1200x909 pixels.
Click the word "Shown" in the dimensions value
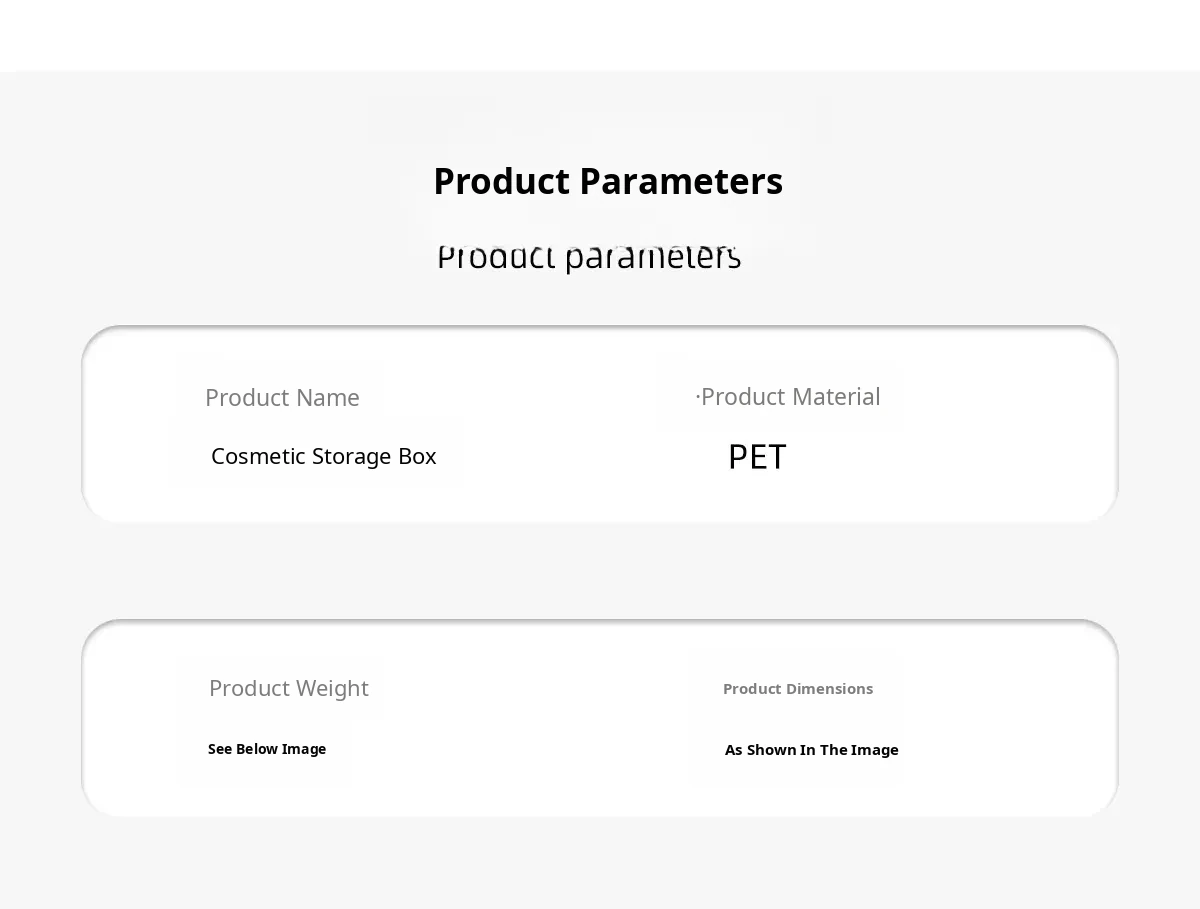point(771,750)
